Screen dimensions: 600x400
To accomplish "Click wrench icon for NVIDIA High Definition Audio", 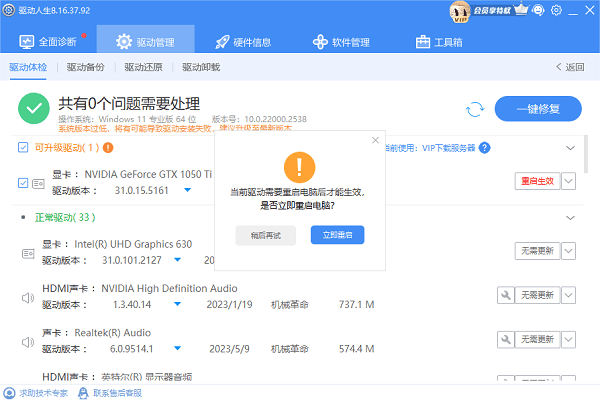I will (x=506, y=295).
